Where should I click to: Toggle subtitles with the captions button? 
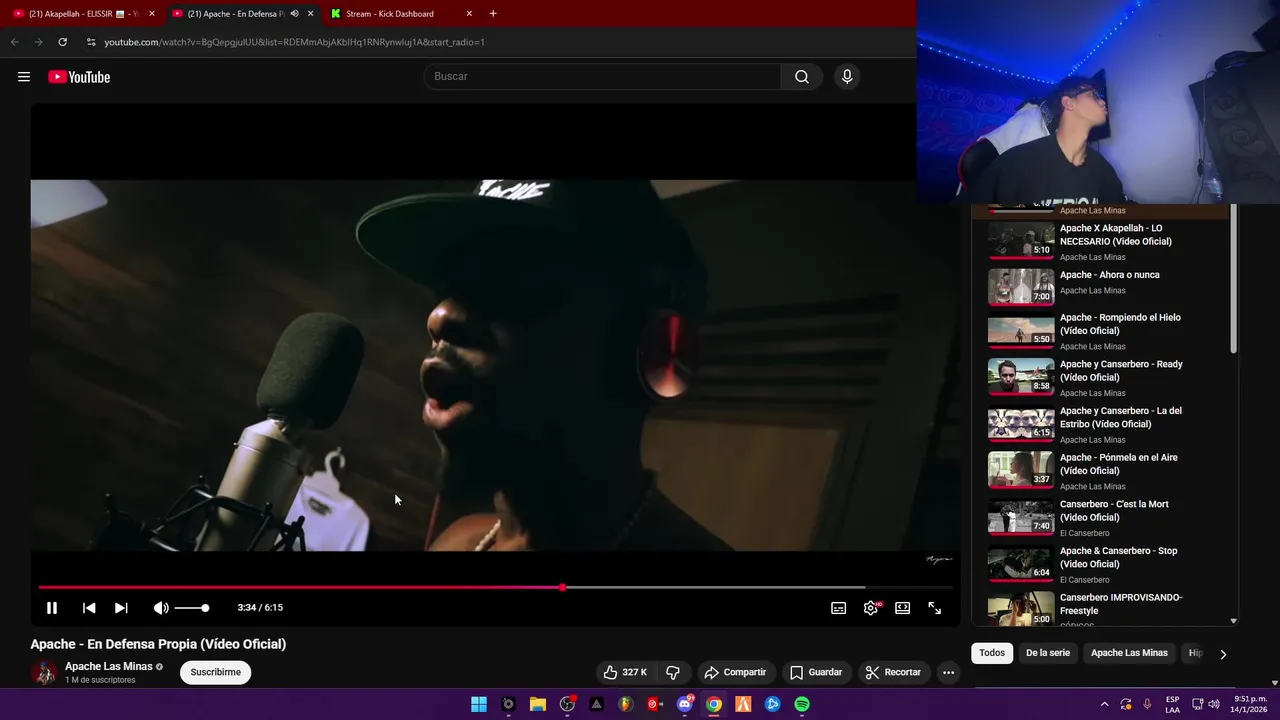(x=839, y=608)
